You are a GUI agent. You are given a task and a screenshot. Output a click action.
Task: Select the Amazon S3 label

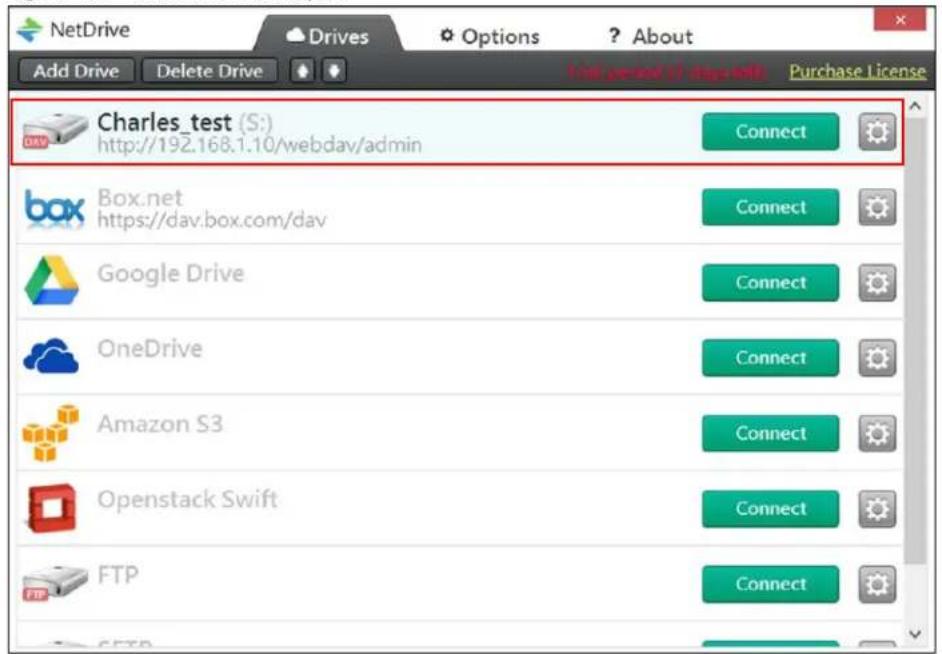coord(160,424)
